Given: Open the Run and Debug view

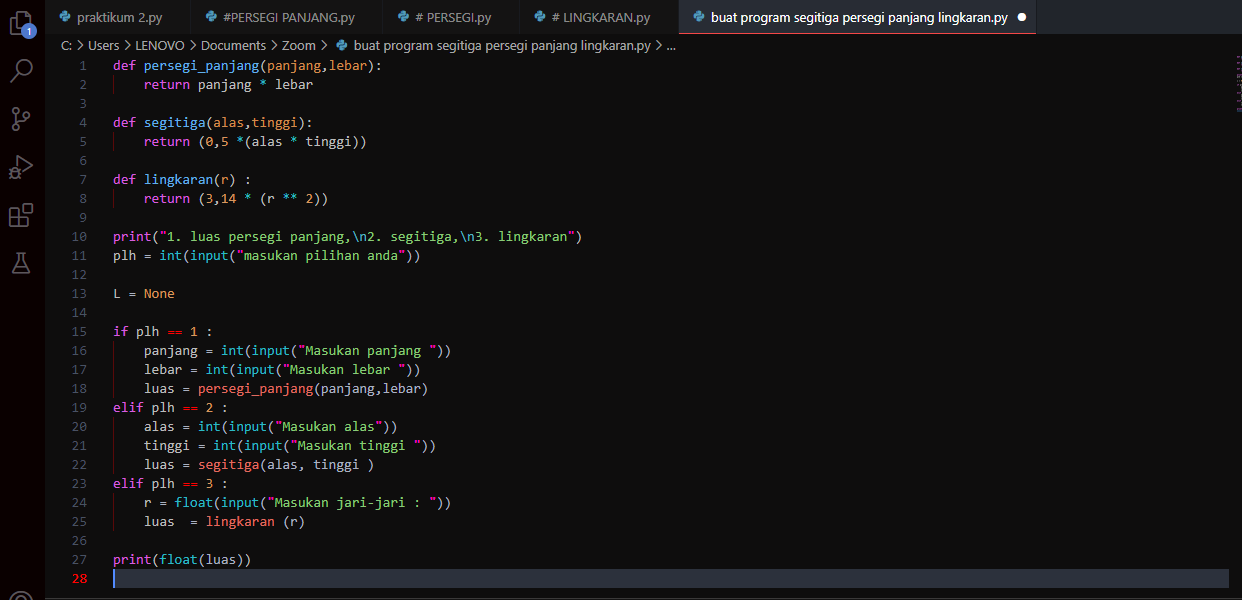Looking at the screenshot, I should pos(21,167).
